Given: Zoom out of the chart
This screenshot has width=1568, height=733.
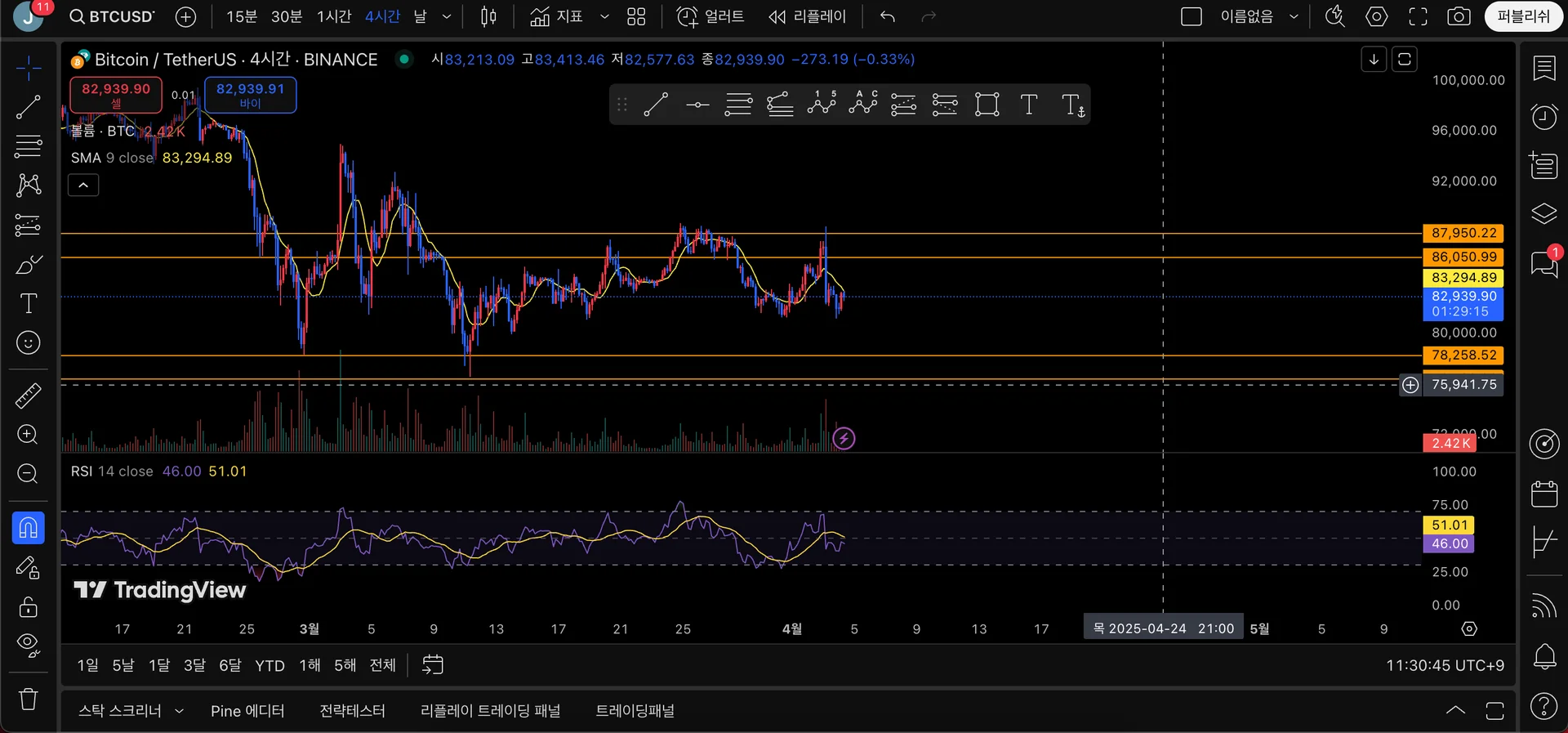Looking at the screenshot, I should coord(29,474).
